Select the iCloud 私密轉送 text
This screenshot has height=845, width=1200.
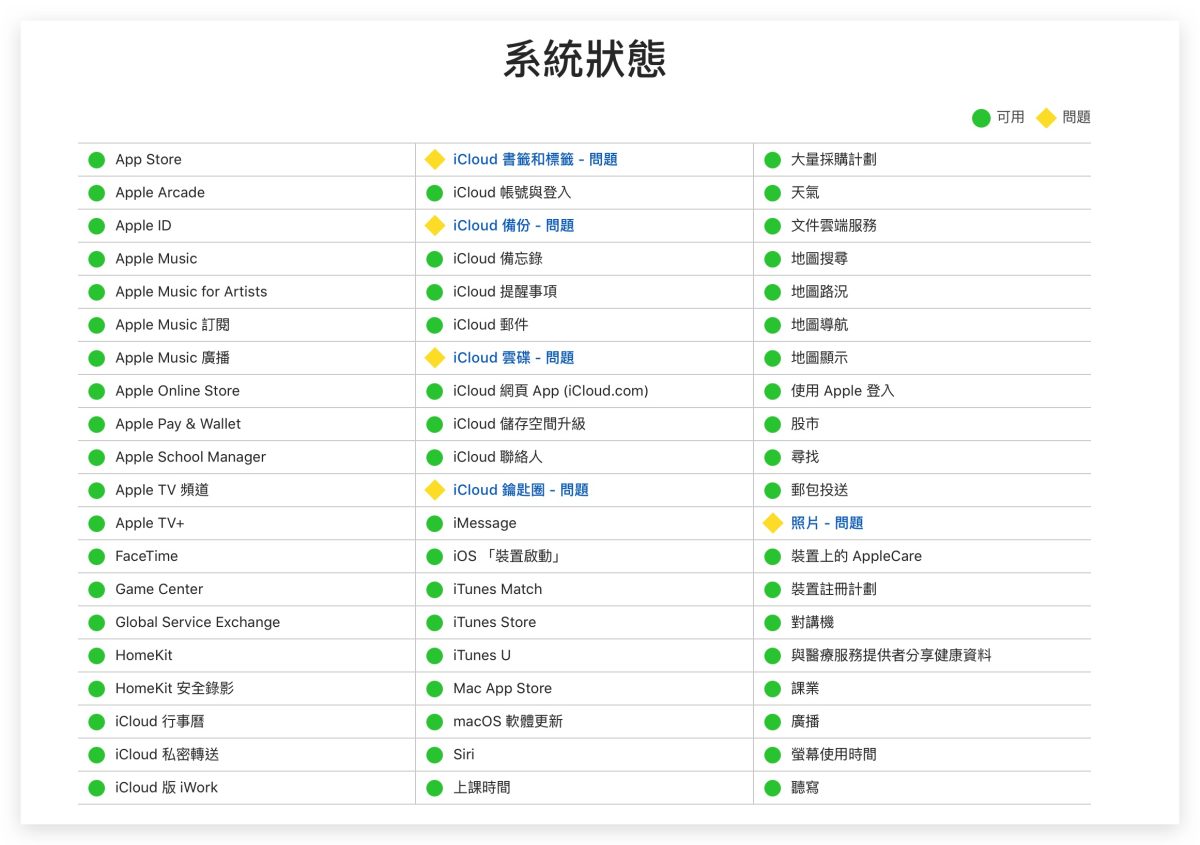[167, 754]
